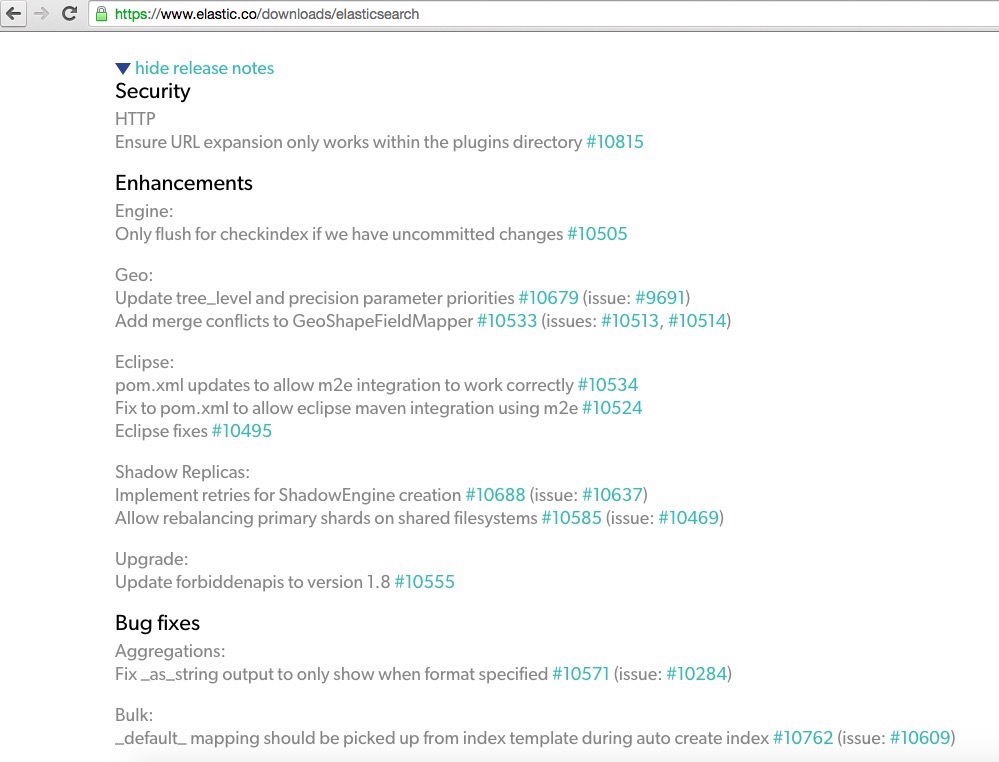Open issue #10513
The image size is (999, 762).
click(630, 320)
